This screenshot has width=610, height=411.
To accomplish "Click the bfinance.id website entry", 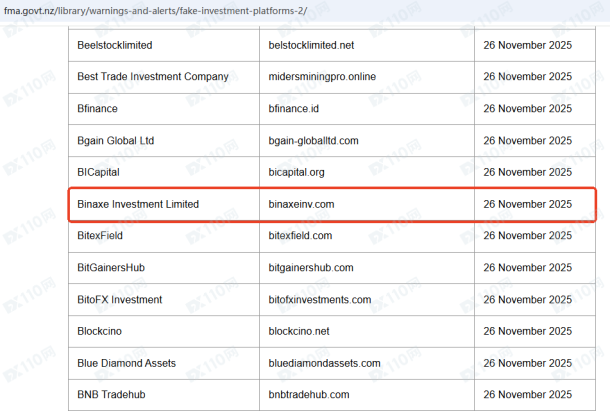I will (x=296, y=109).
